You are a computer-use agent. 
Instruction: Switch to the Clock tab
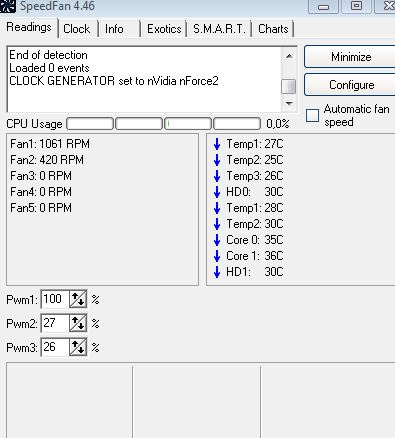(x=76, y=29)
